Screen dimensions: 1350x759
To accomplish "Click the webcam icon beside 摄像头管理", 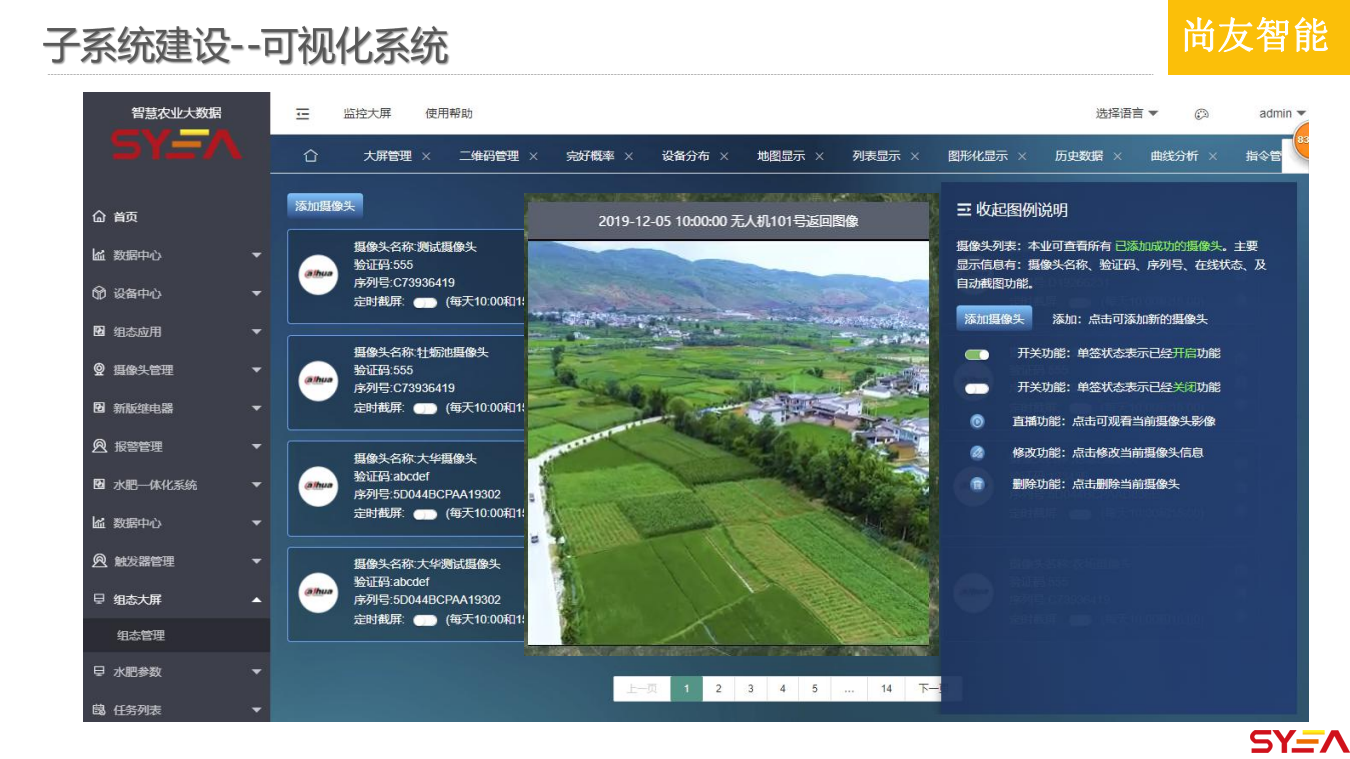I will click(99, 369).
